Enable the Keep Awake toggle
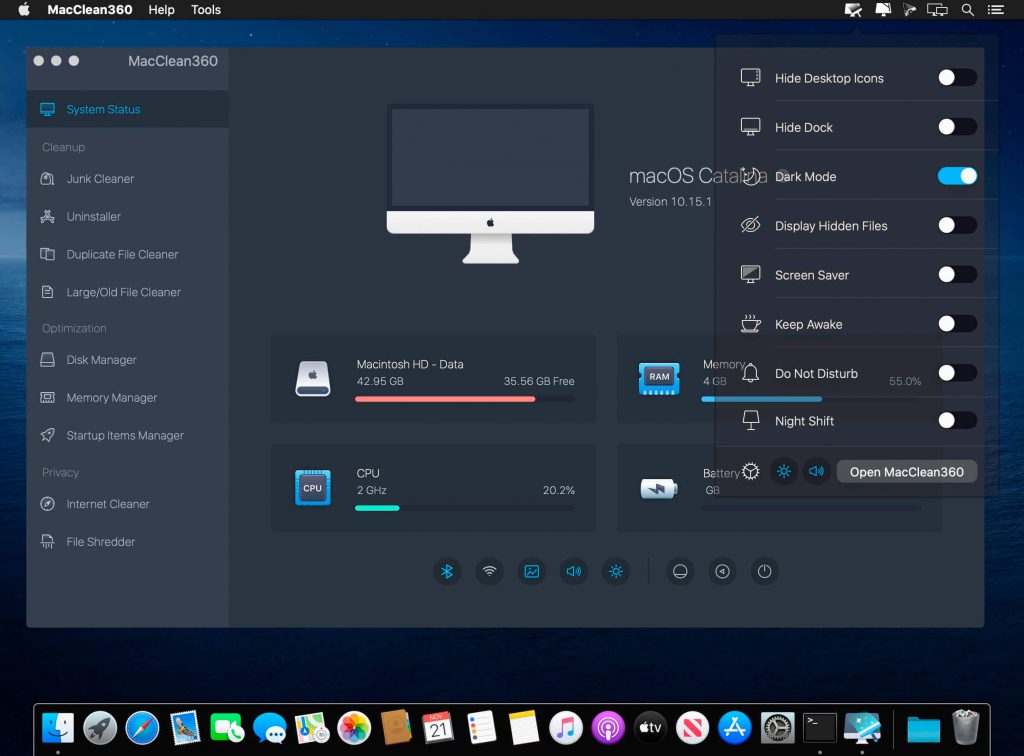 [x=957, y=324]
